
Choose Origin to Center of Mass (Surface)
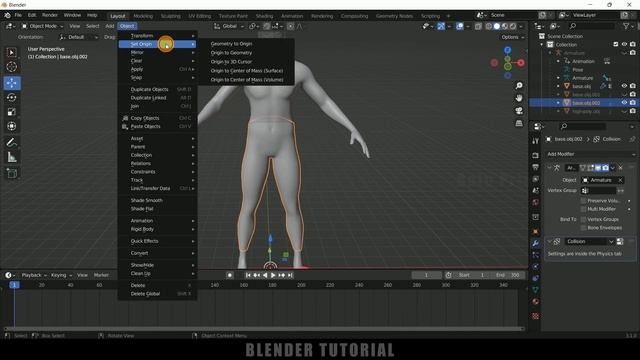247,71
